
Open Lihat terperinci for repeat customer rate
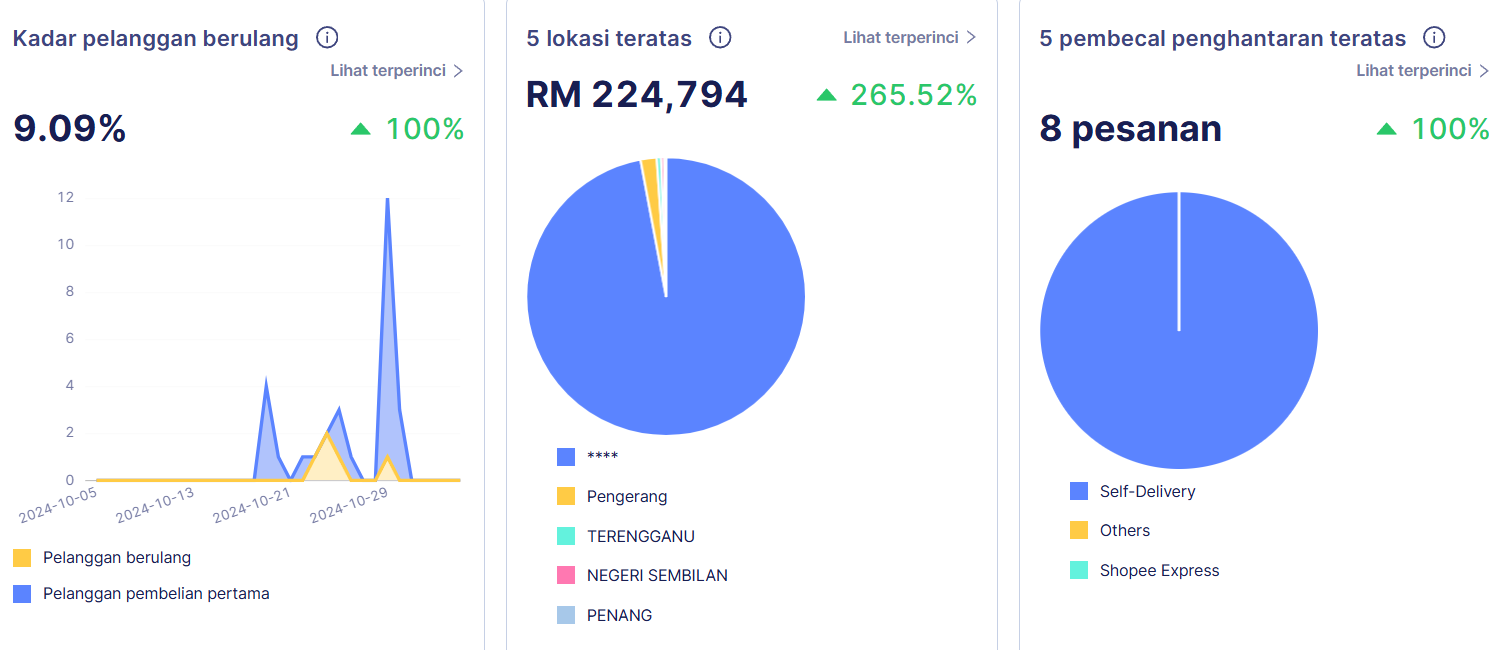[x=397, y=70]
